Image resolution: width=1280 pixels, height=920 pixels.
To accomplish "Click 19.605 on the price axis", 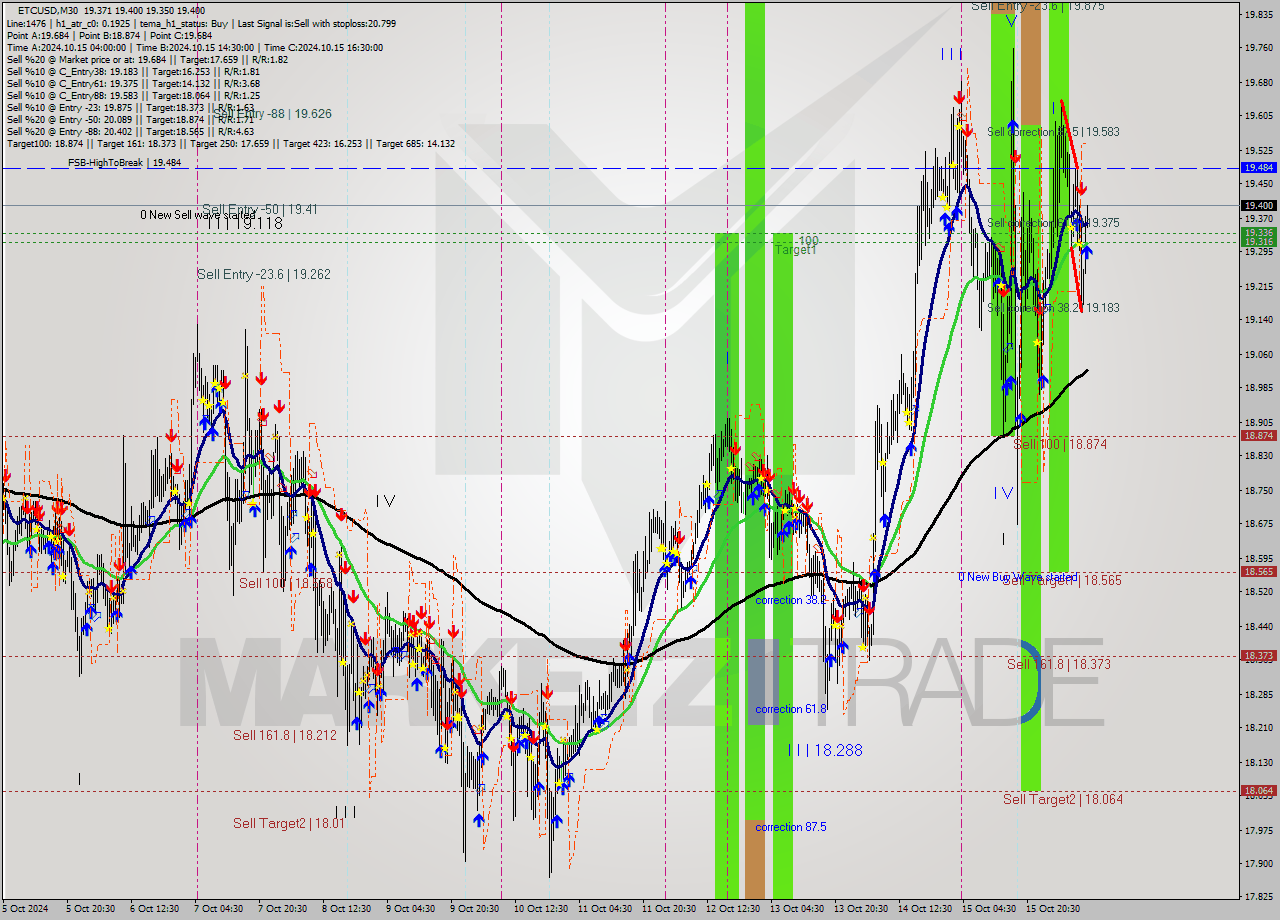I will pyautogui.click(x=1258, y=116).
